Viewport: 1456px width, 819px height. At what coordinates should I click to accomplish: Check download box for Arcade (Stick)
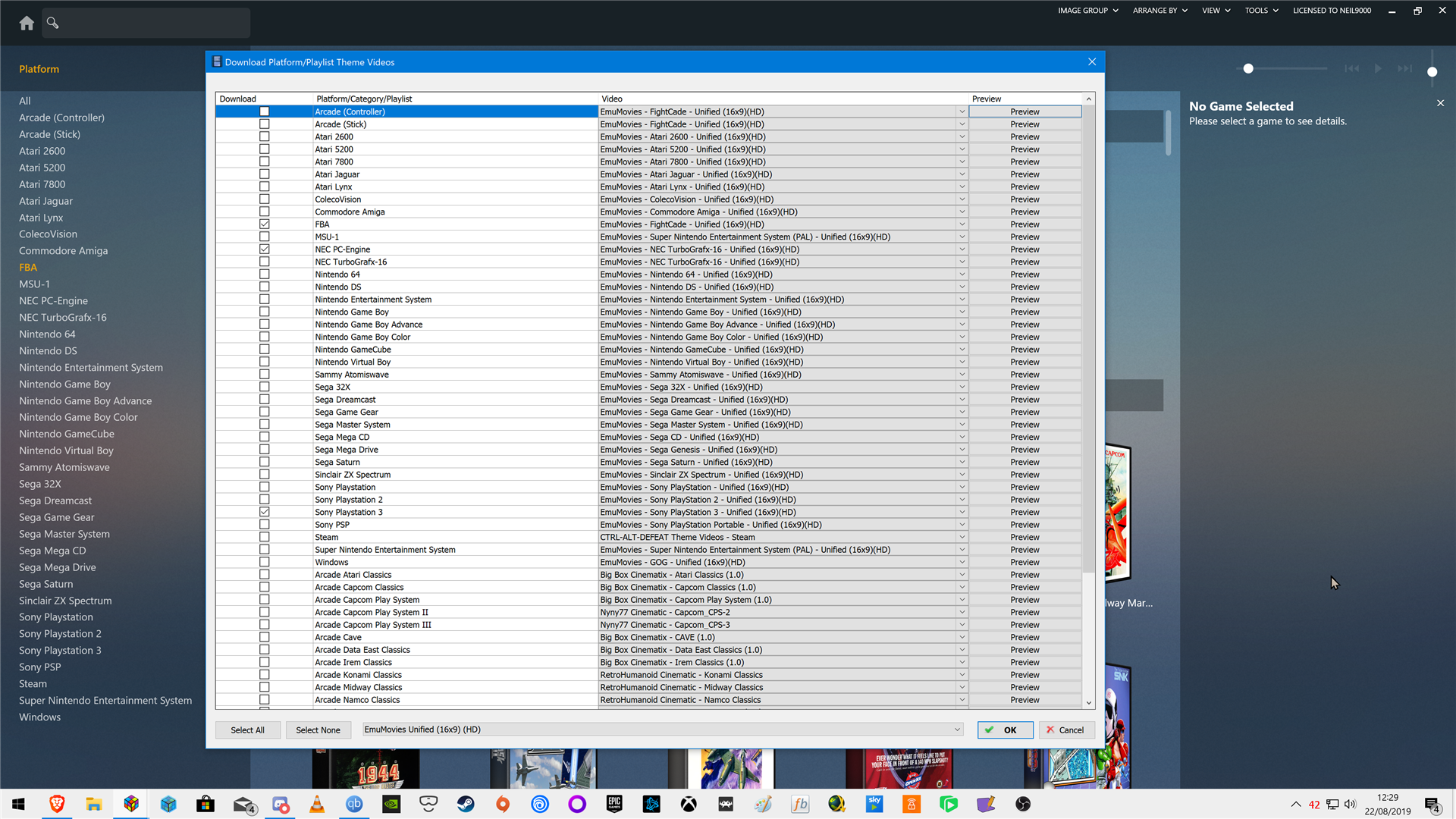tap(264, 124)
